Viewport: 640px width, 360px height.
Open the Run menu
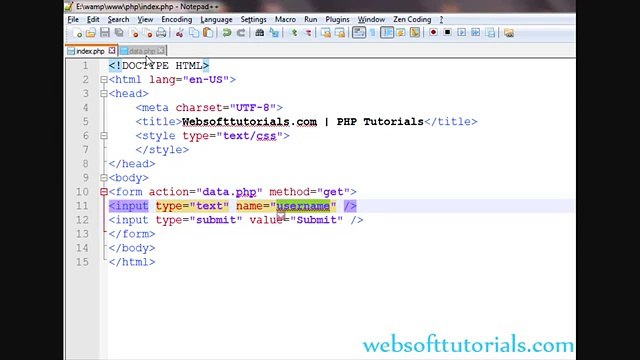(x=311, y=20)
